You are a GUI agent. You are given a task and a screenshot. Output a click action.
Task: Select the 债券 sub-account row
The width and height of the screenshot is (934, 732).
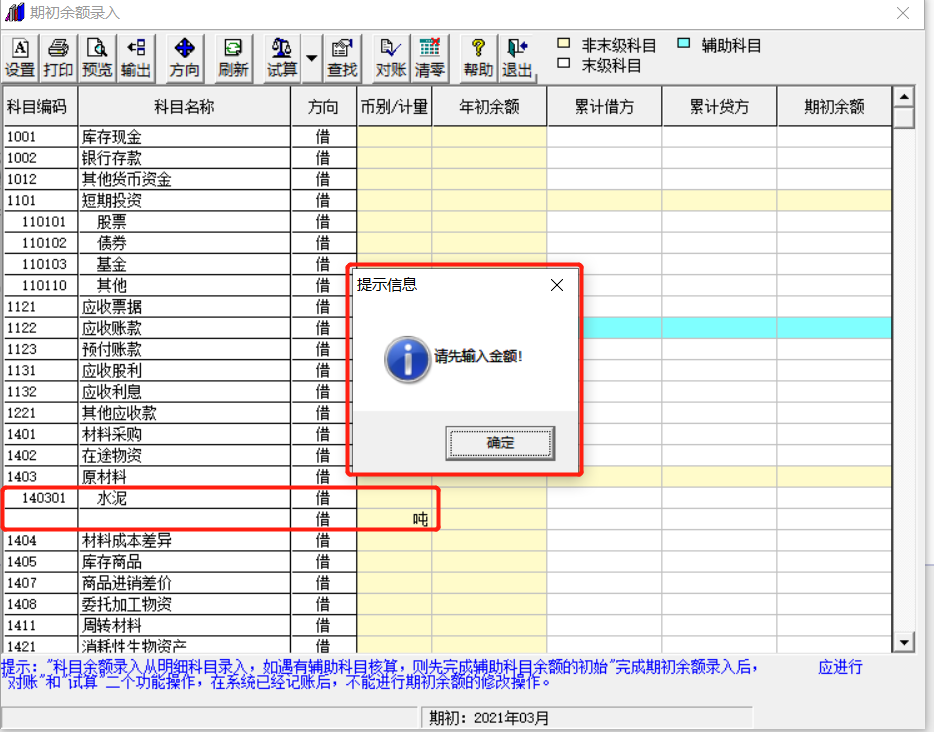[447, 243]
